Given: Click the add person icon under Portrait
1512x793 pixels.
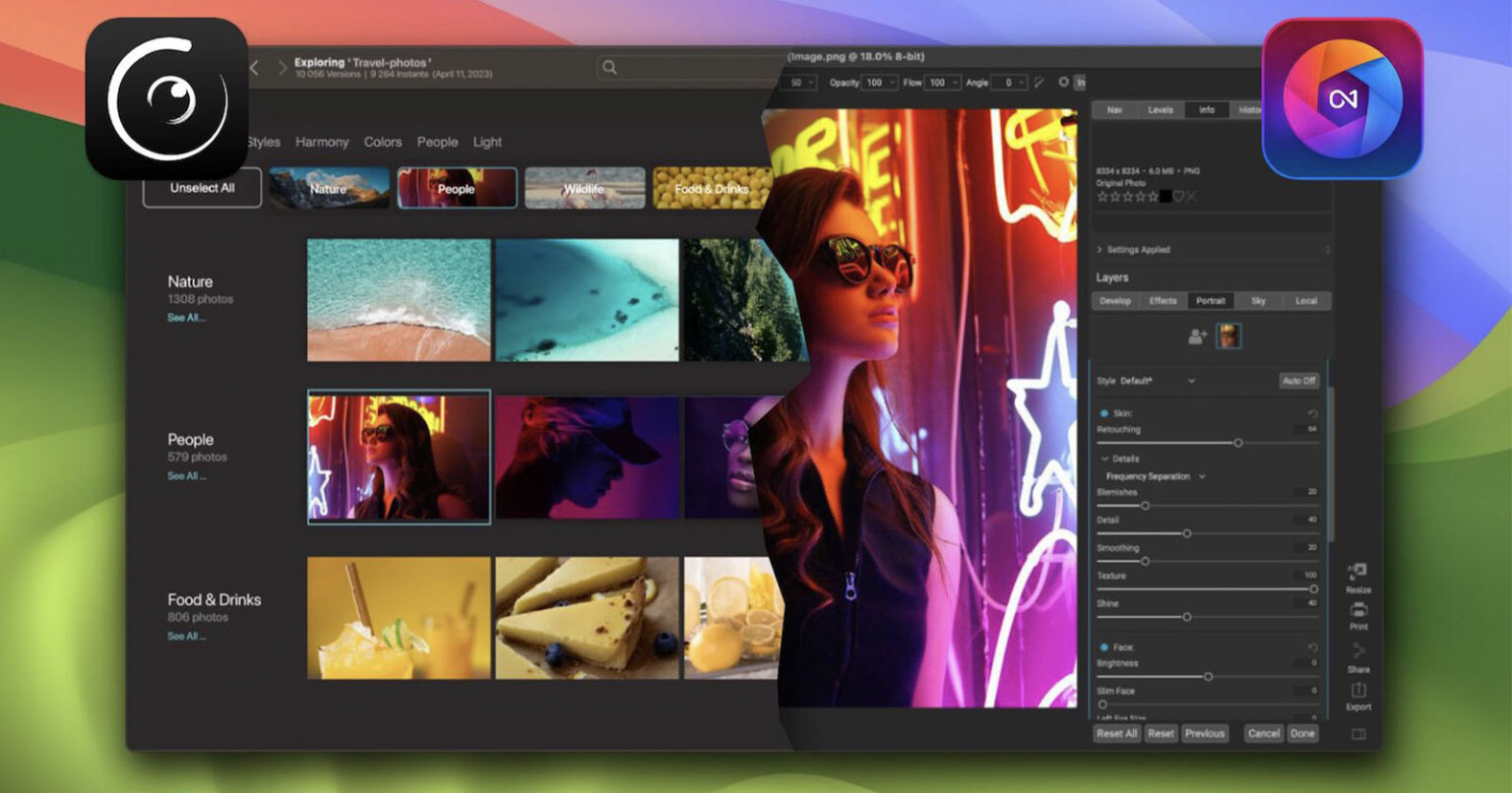Looking at the screenshot, I should pyautogui.click(x=1197, y=336).
